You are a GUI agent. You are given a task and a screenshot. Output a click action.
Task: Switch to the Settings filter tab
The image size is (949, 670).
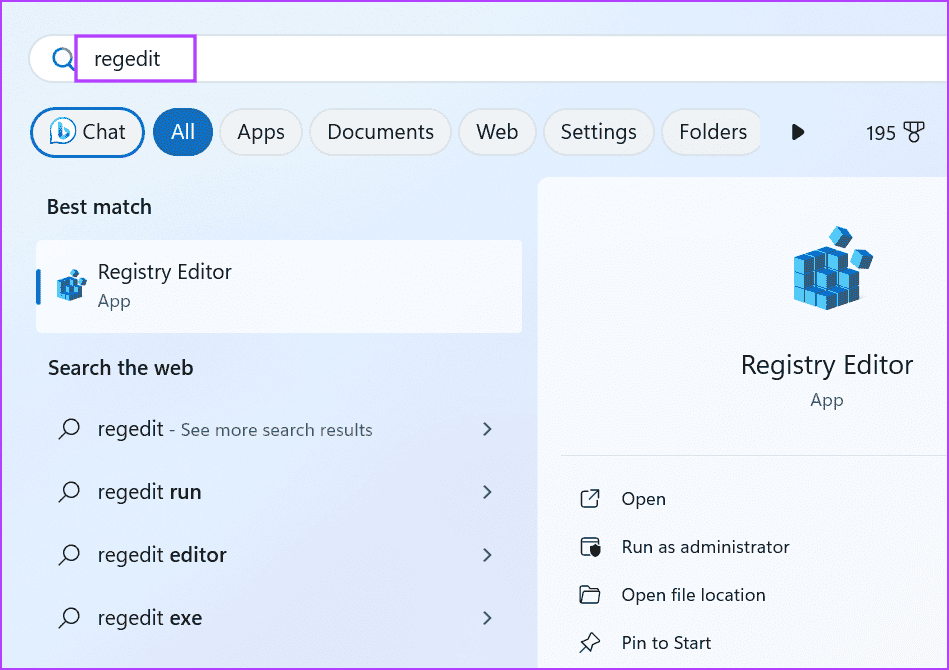pyautogui.click(x=599, y=132)
